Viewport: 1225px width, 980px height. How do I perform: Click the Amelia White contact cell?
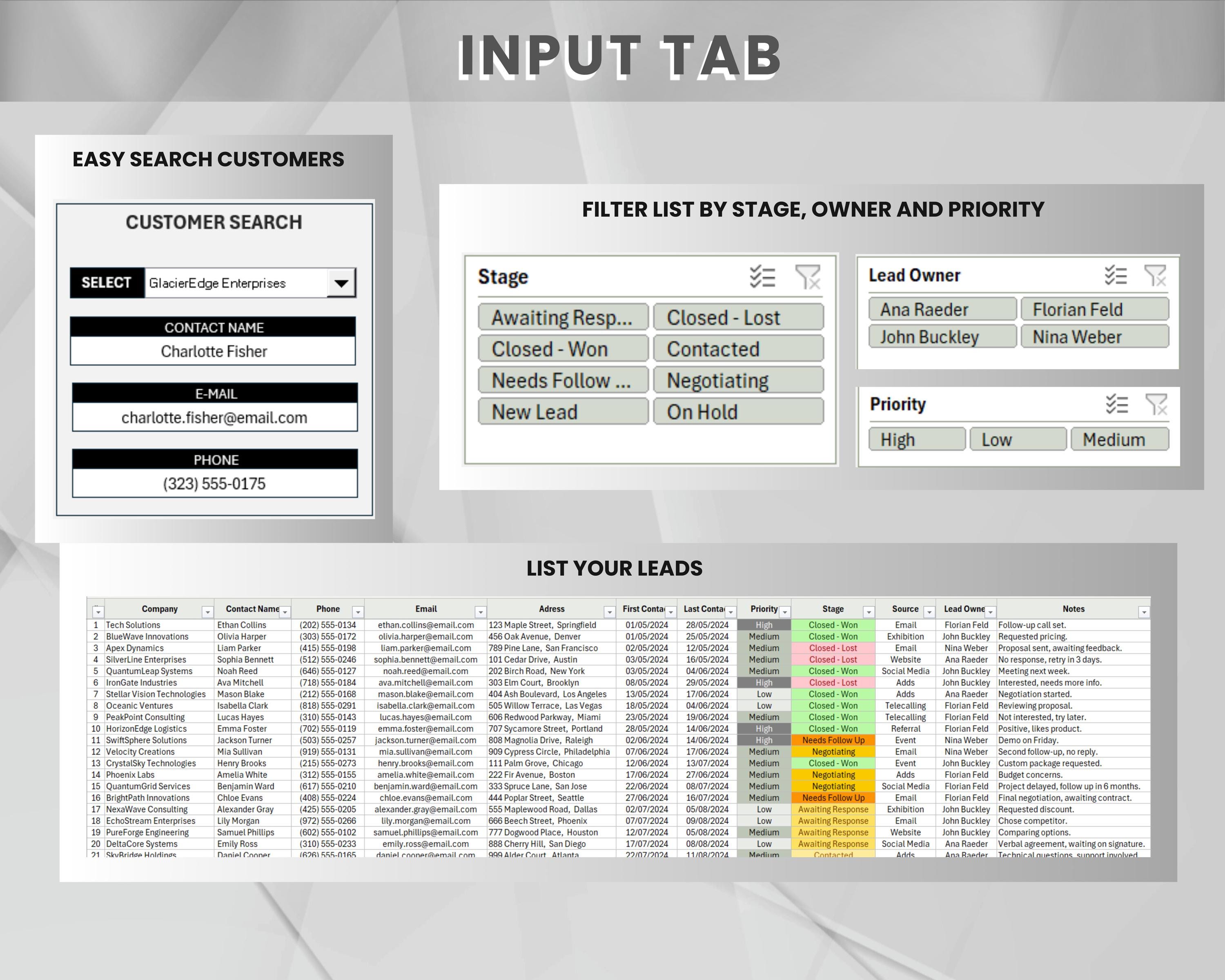253,775
